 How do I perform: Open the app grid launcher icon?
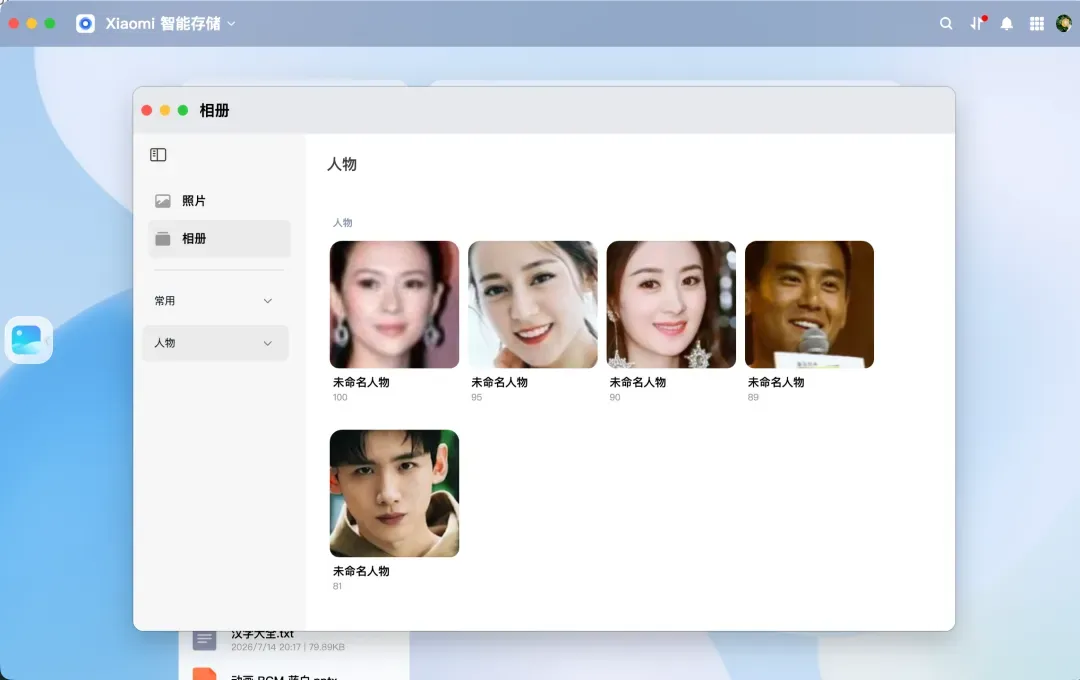tap(1037, 24)
